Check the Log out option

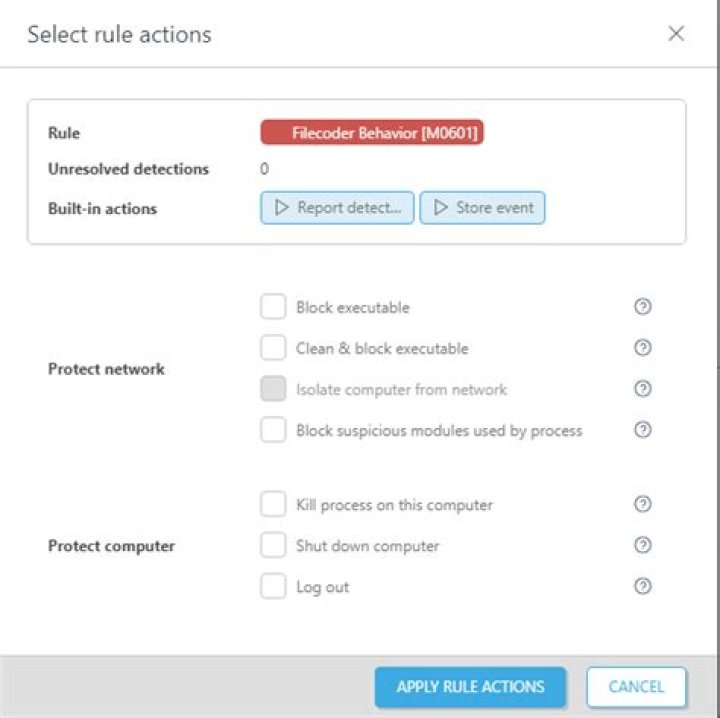(x=273, y=586)
